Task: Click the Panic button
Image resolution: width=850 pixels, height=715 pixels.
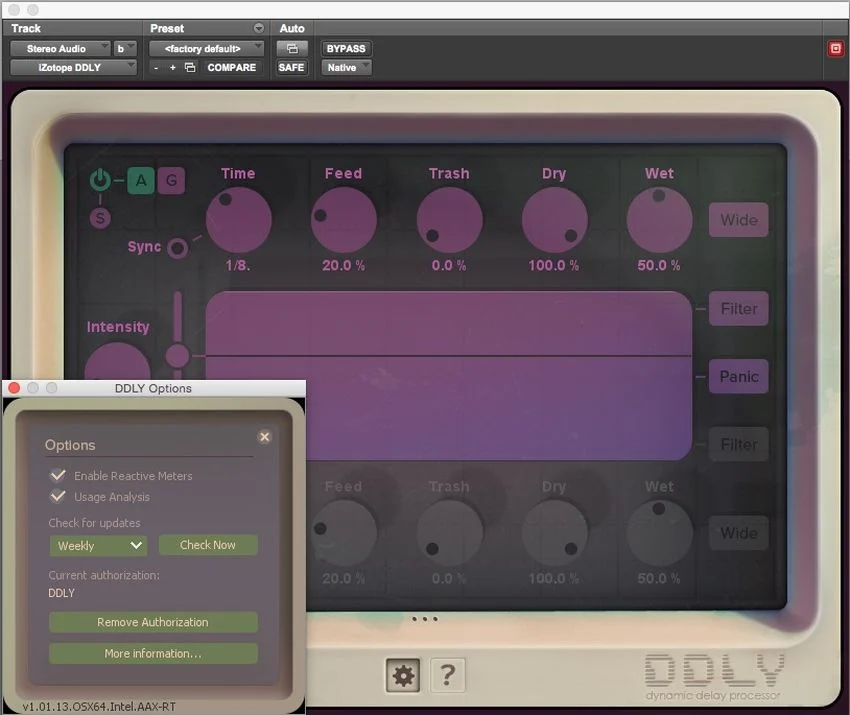Action: 739,376
